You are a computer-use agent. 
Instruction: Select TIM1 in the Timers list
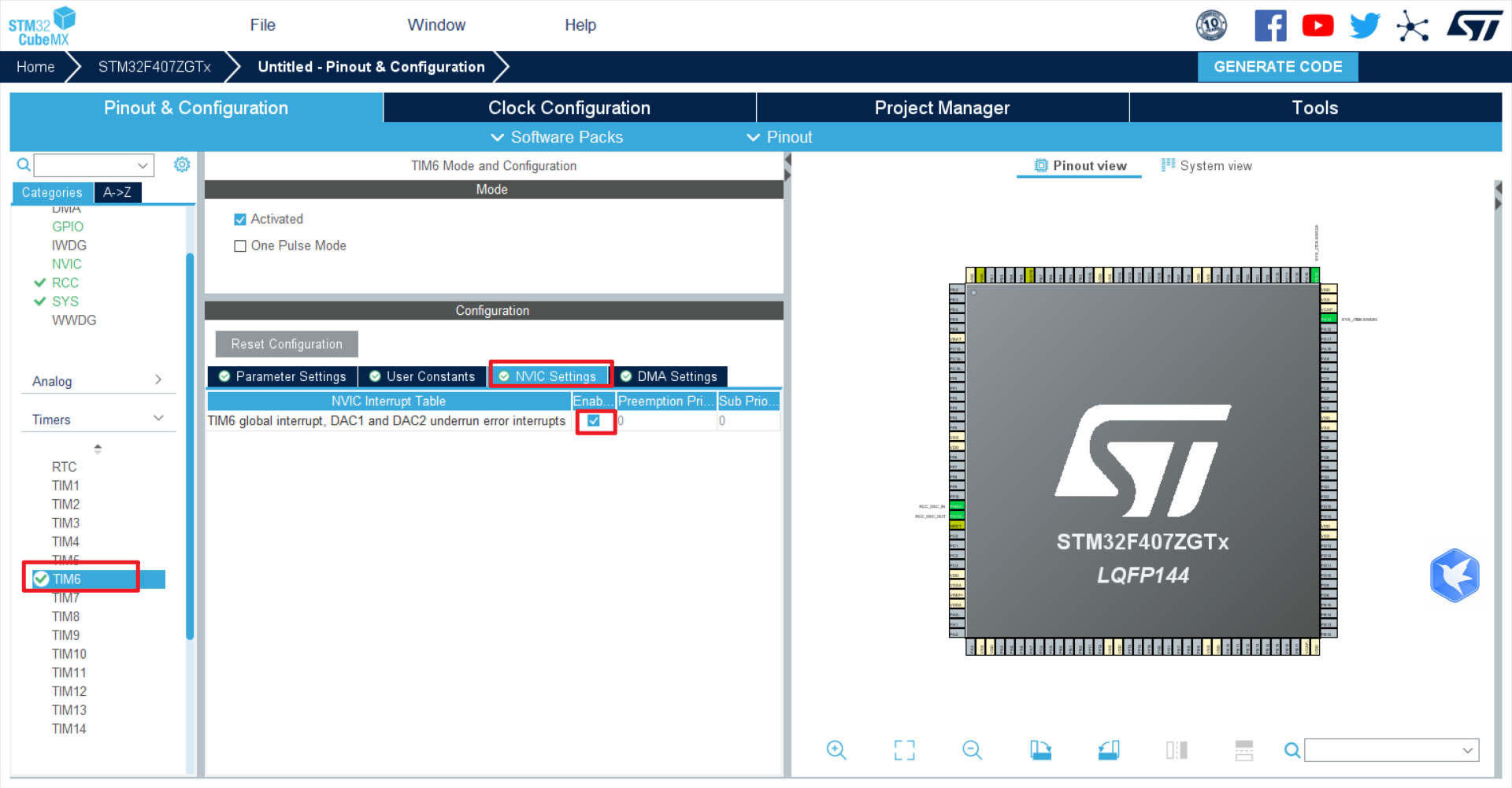tap(65, 486)
